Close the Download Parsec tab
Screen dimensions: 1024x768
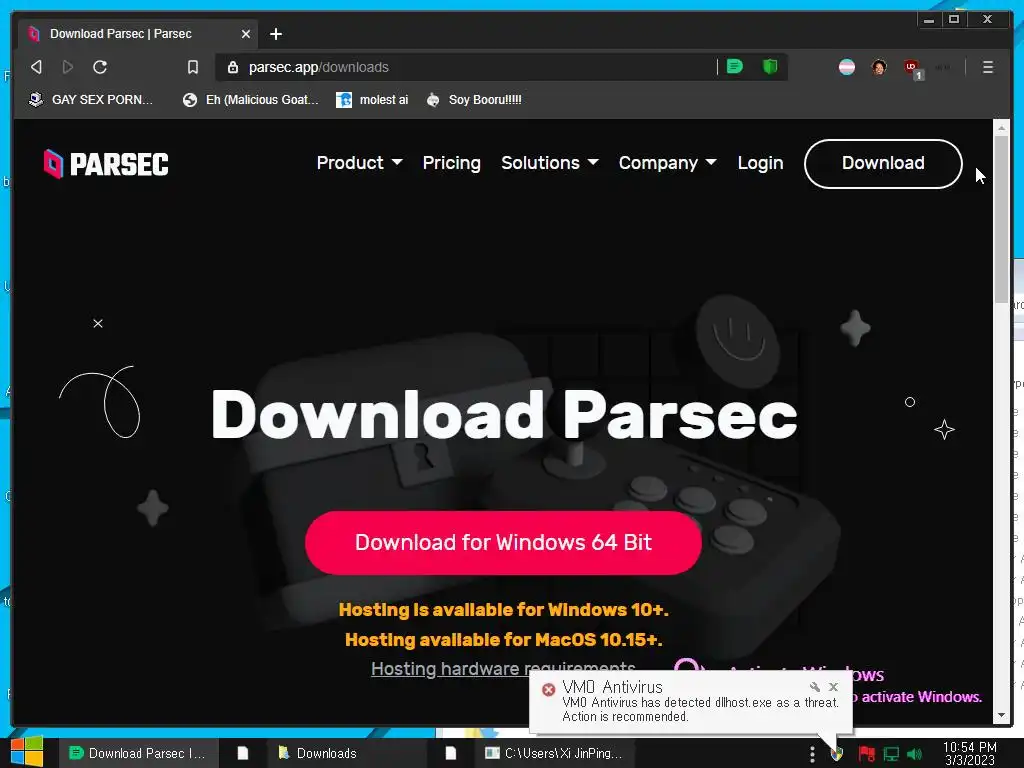click(x=246, y=34)
